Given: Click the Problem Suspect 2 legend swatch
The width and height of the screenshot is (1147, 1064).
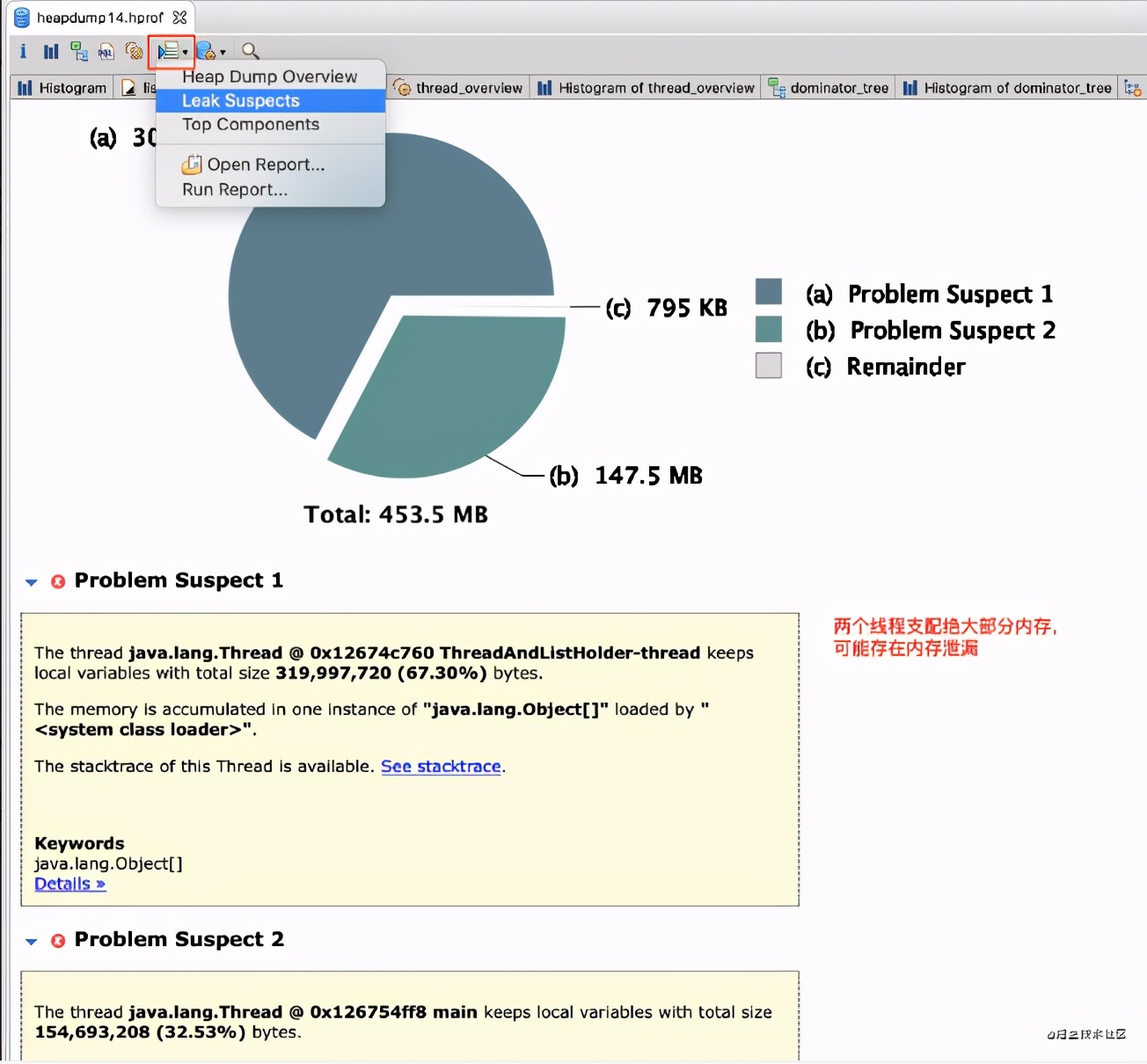Looking at the screenshot, I should tap(769, 329).
